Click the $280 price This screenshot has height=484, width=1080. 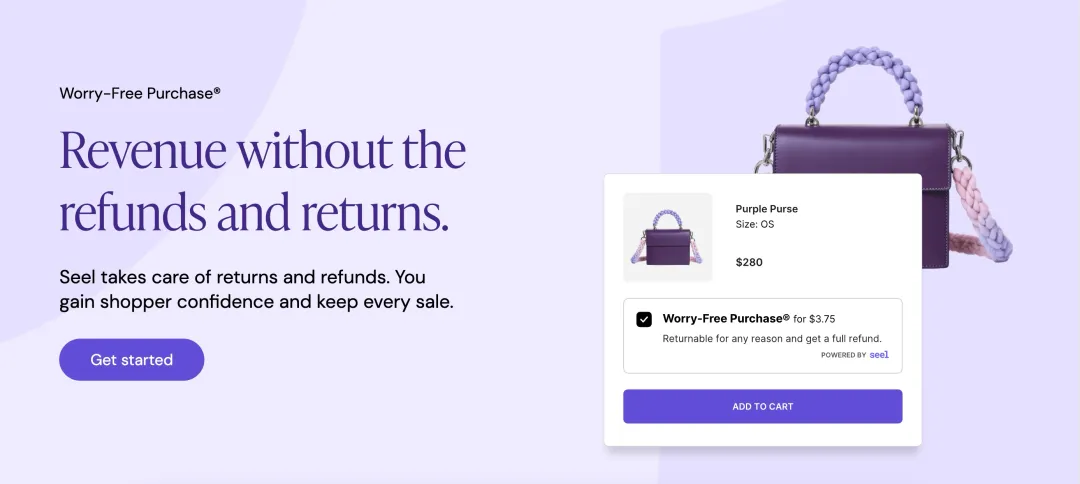750,262
